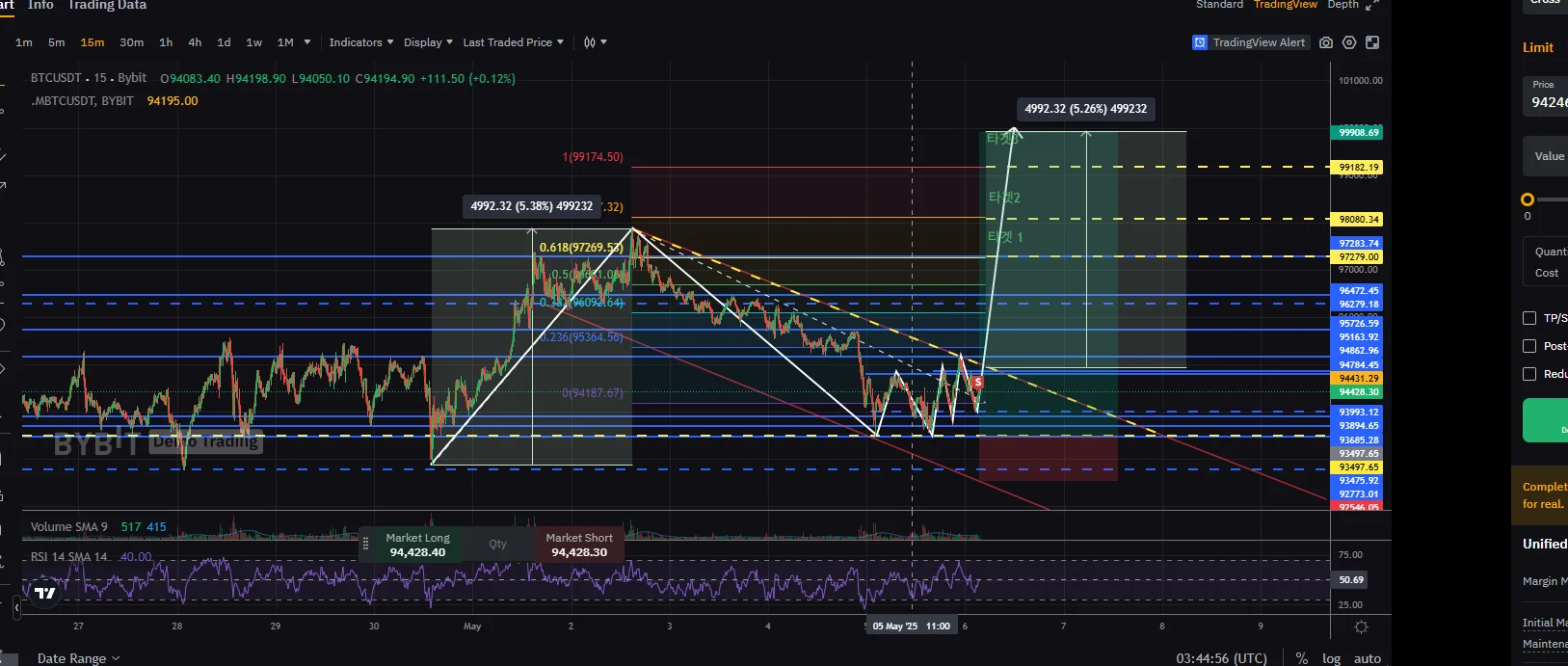
Task: Expand chart panel with diagonal arrows icon
Action: (1372, 5)
